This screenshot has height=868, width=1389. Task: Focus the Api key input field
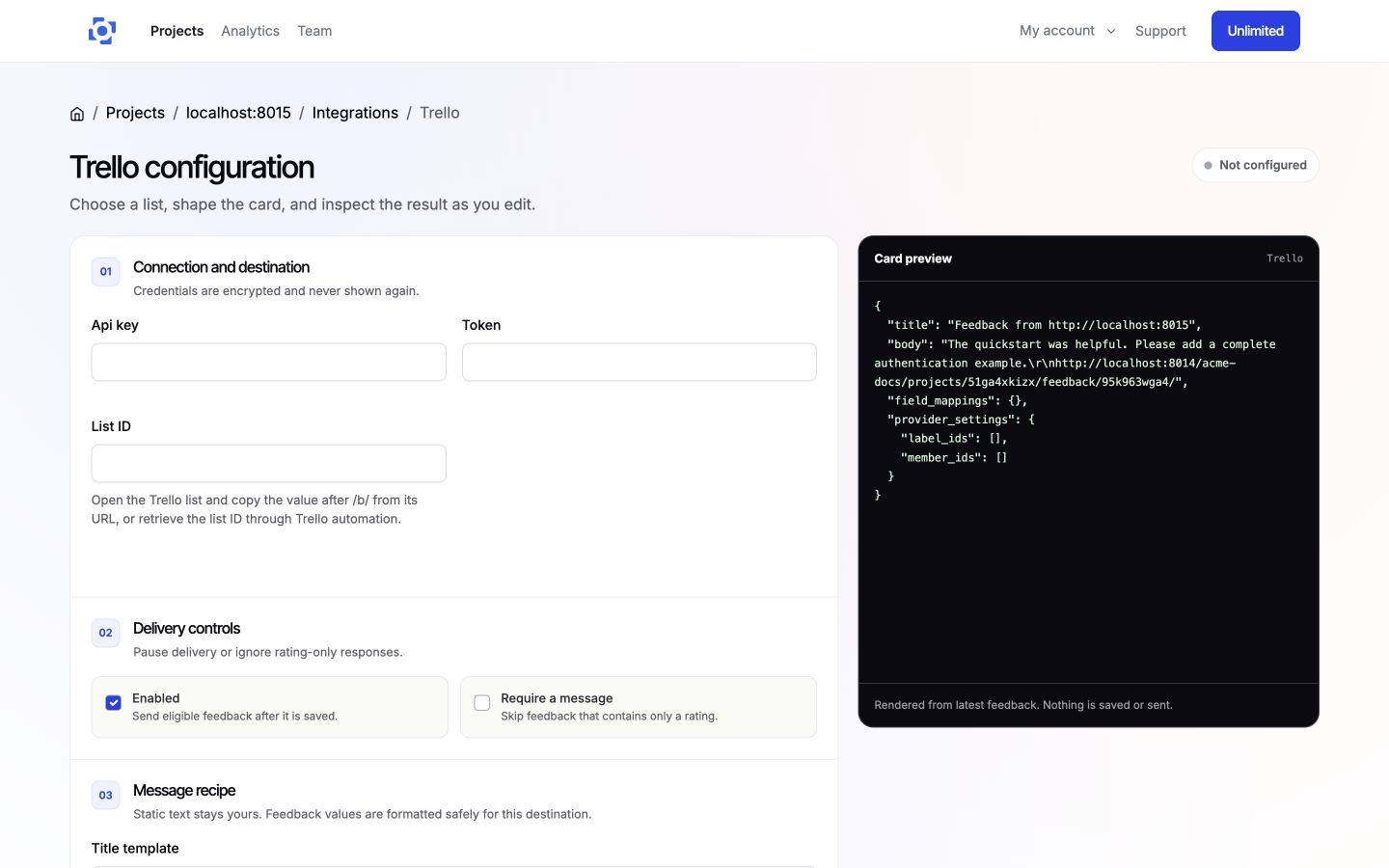[x=268, y=362]
